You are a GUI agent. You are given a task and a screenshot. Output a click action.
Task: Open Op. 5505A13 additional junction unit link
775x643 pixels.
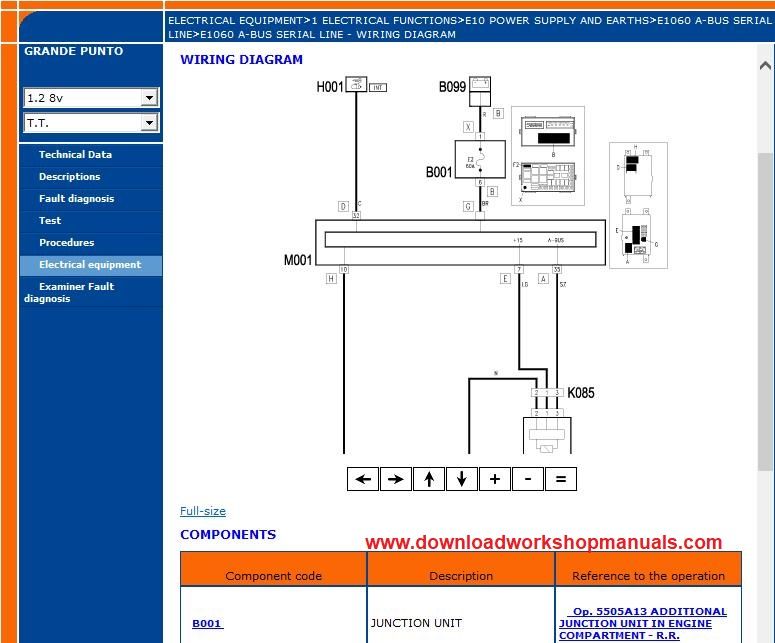643,623
